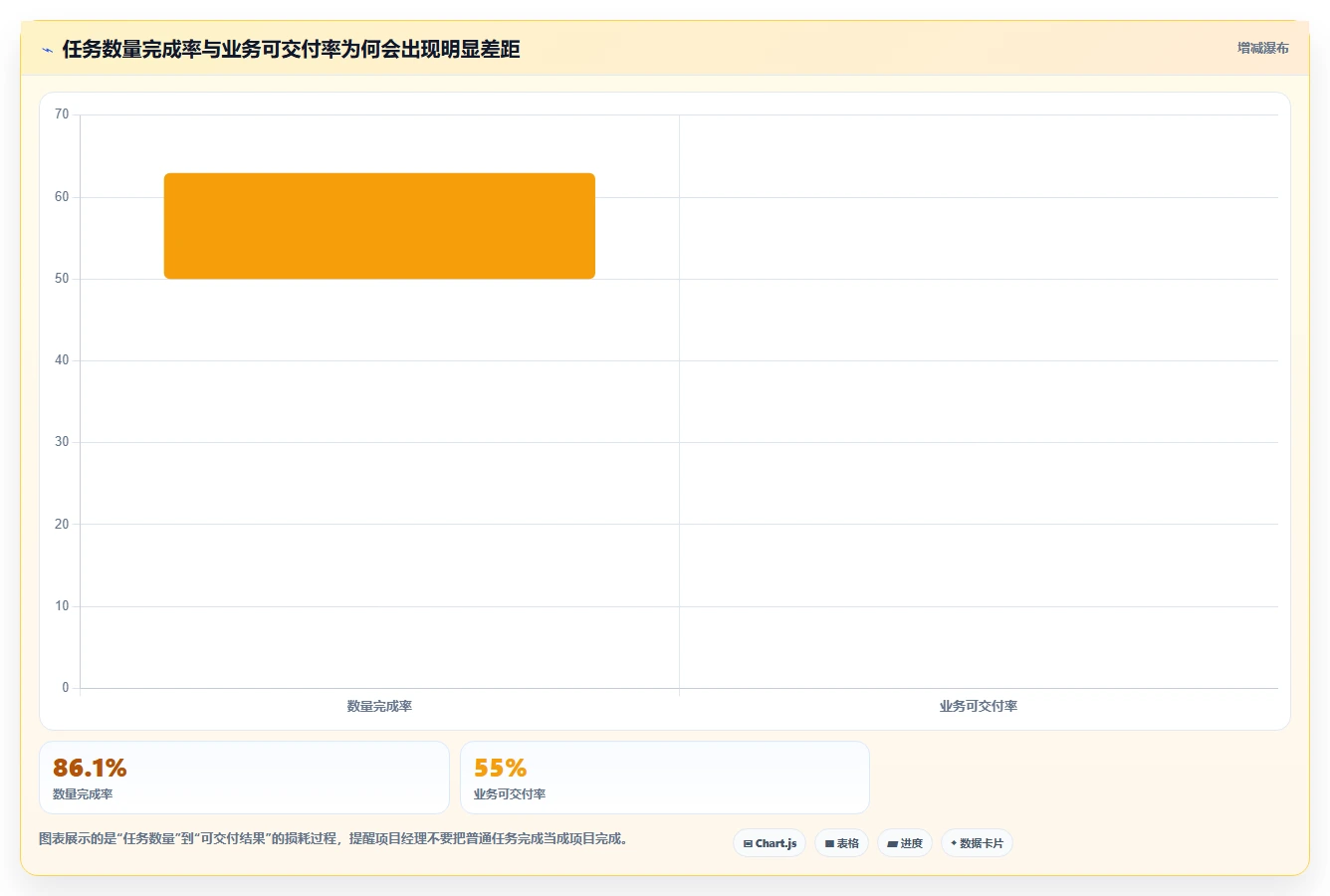
Task: Open the 55% 业务可交付率 data card
Action: click(665, 778)
